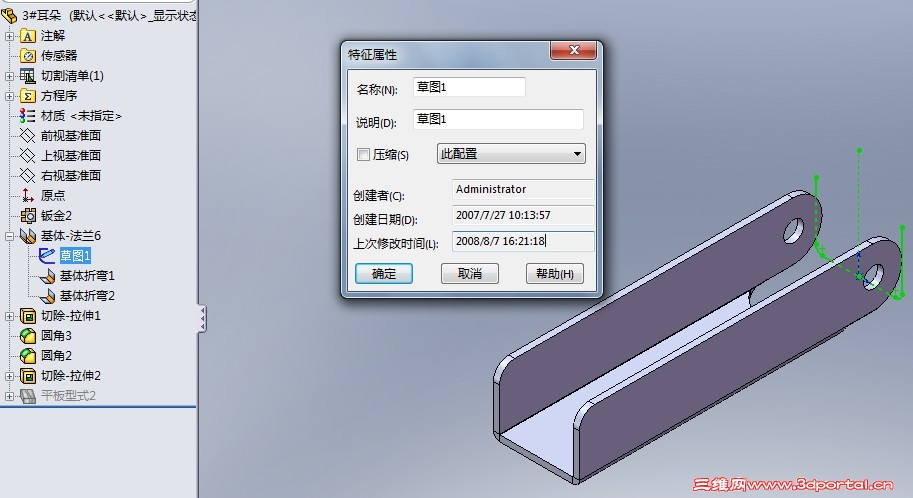913x498 pixels.
Task: Select 草图1 in the feature tree
Action: tap(75, 256)
